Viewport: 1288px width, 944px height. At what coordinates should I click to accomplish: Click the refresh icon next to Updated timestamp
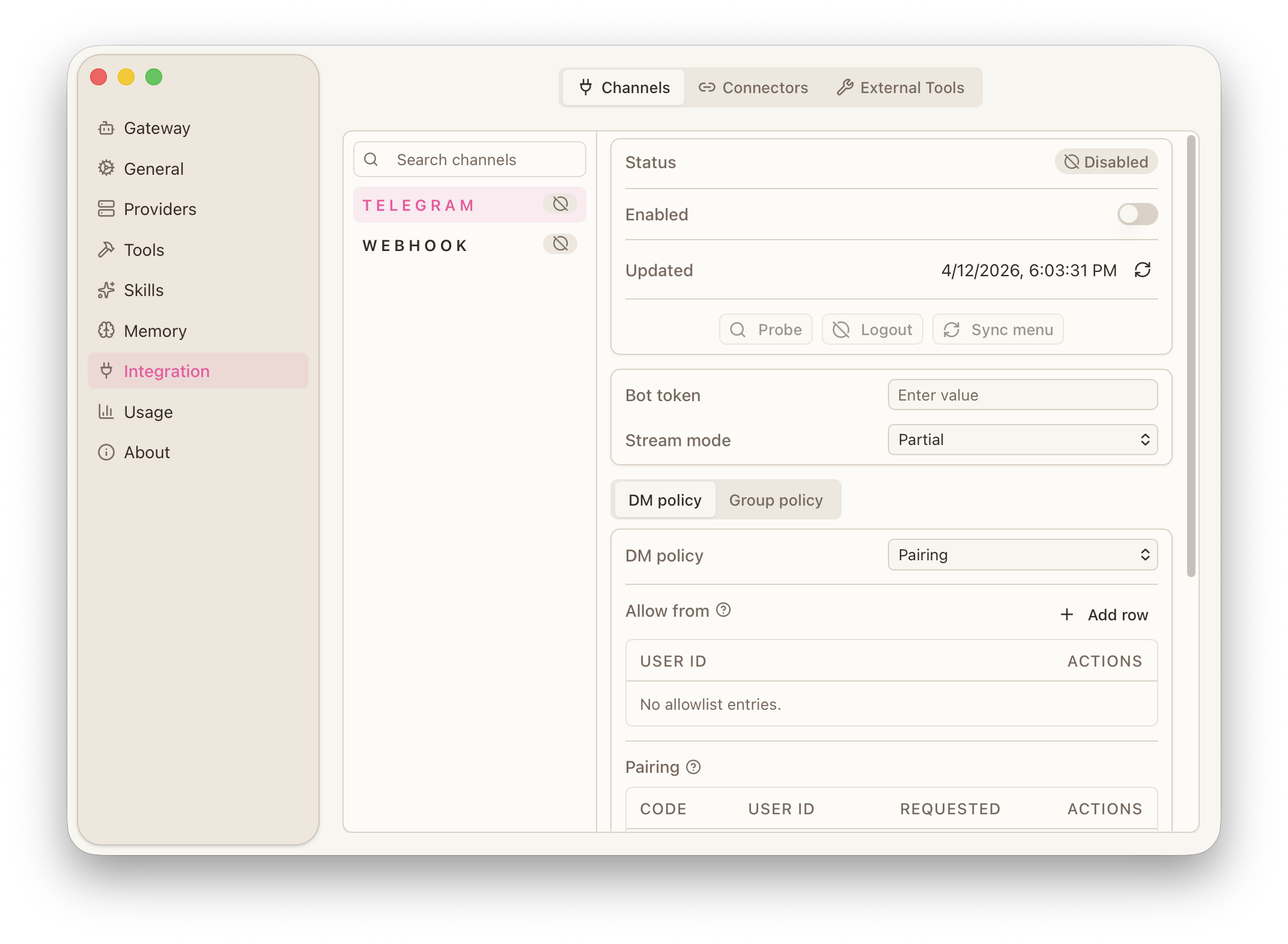(x=1143, y=270)
